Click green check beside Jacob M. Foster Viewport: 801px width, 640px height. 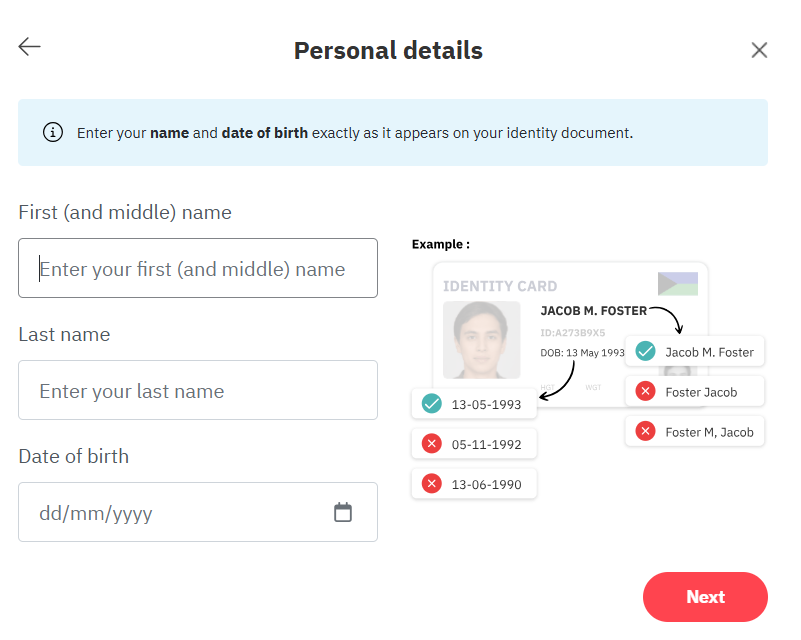646,352
